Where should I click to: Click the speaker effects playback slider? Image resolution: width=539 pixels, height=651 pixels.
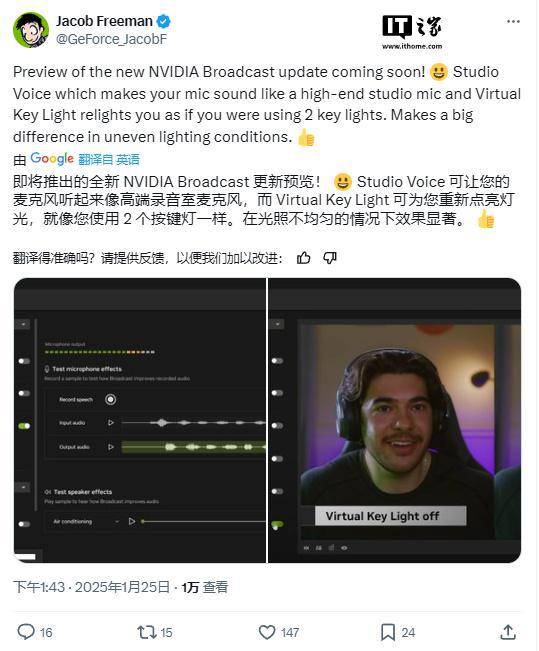[203, 521]
